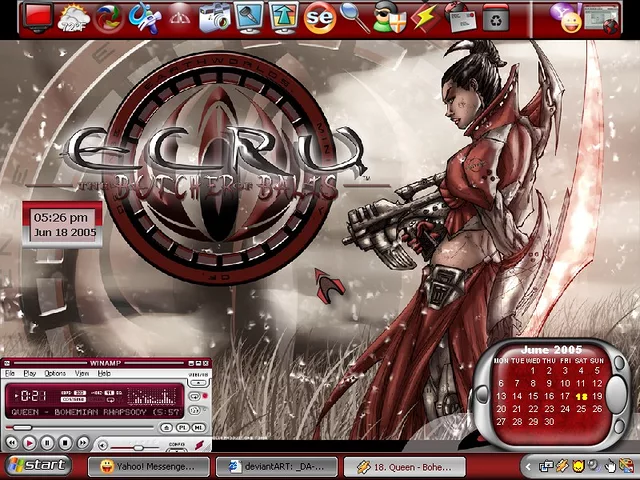Click the Start button
This screenshot has width=640, height=480.
[37, 465]
